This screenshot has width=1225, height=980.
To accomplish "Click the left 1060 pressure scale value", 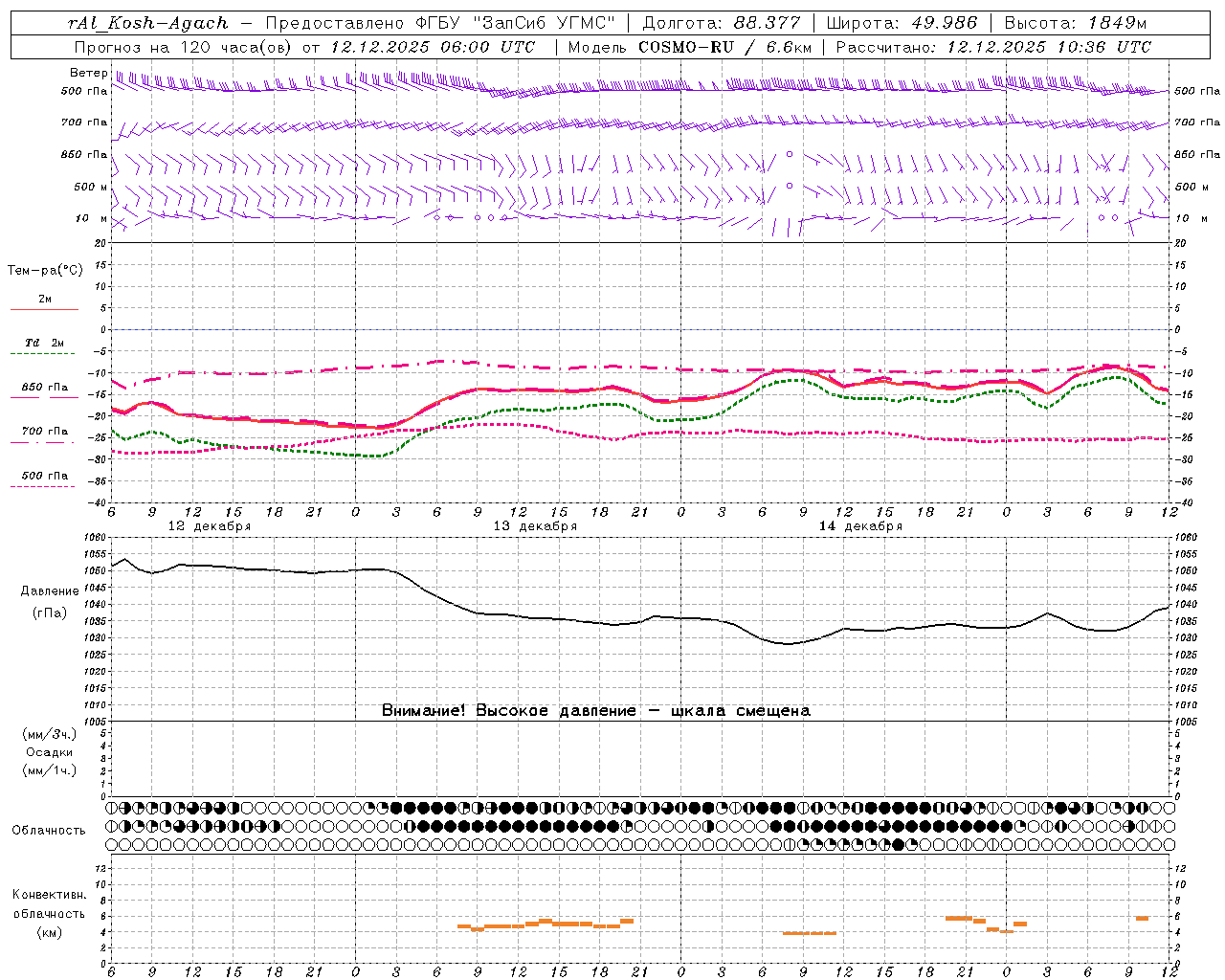I will click(96, 538).
